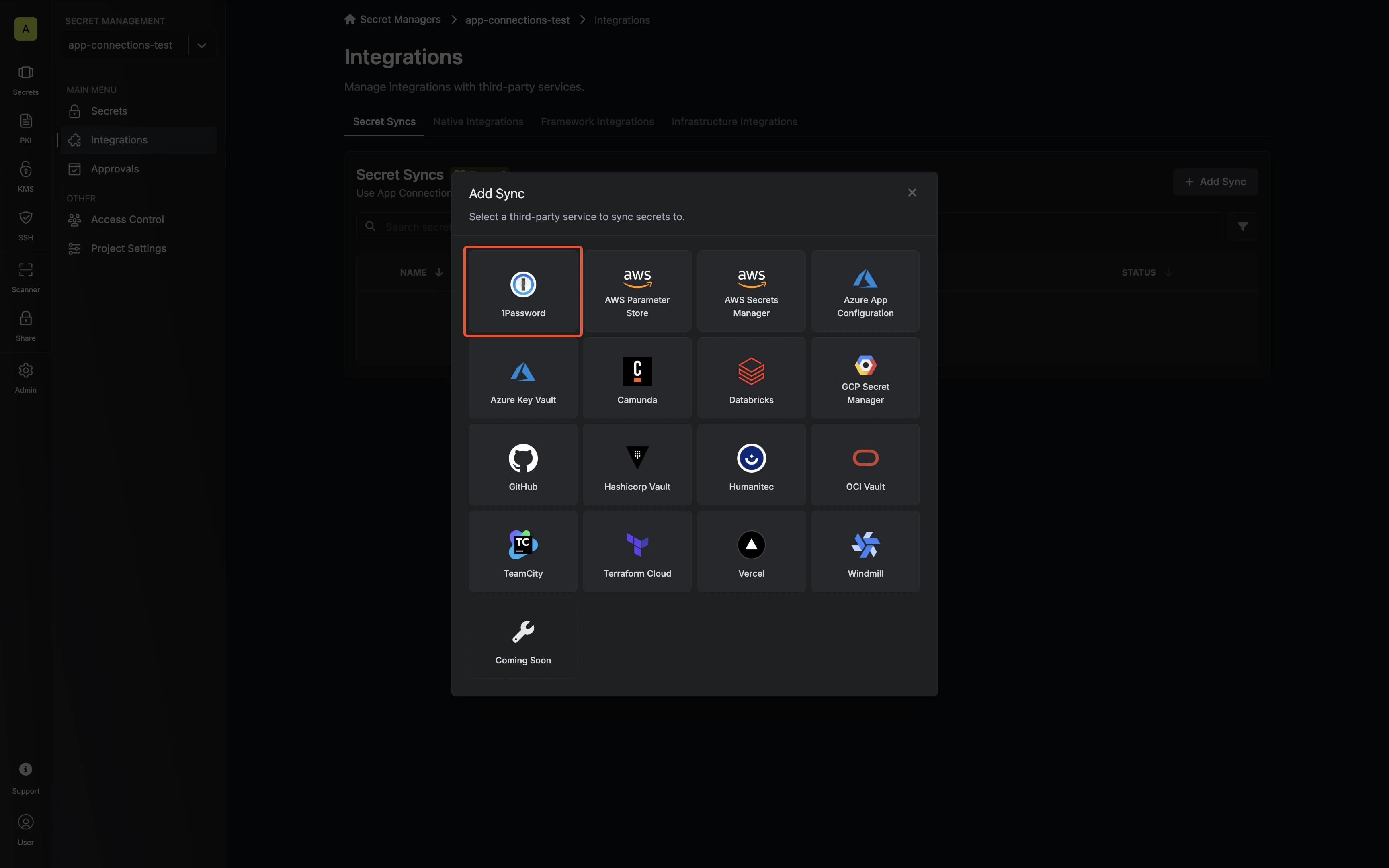This screenshot has width=1389, height=868.
Task: Open SSH in the icon rail
Action: pos(26,225)
